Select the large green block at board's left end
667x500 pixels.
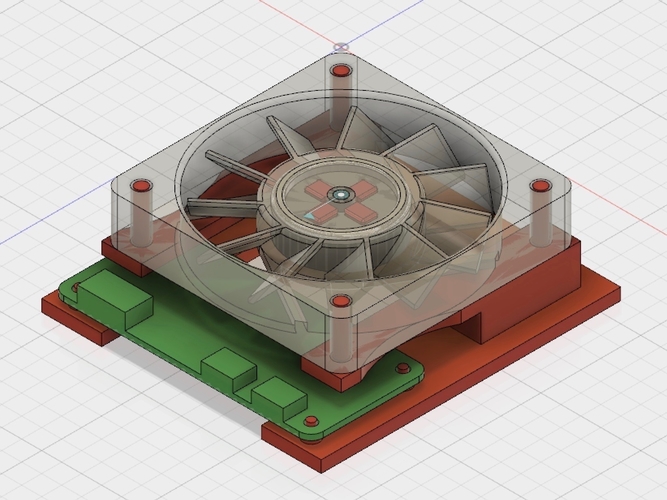point(116,300)
